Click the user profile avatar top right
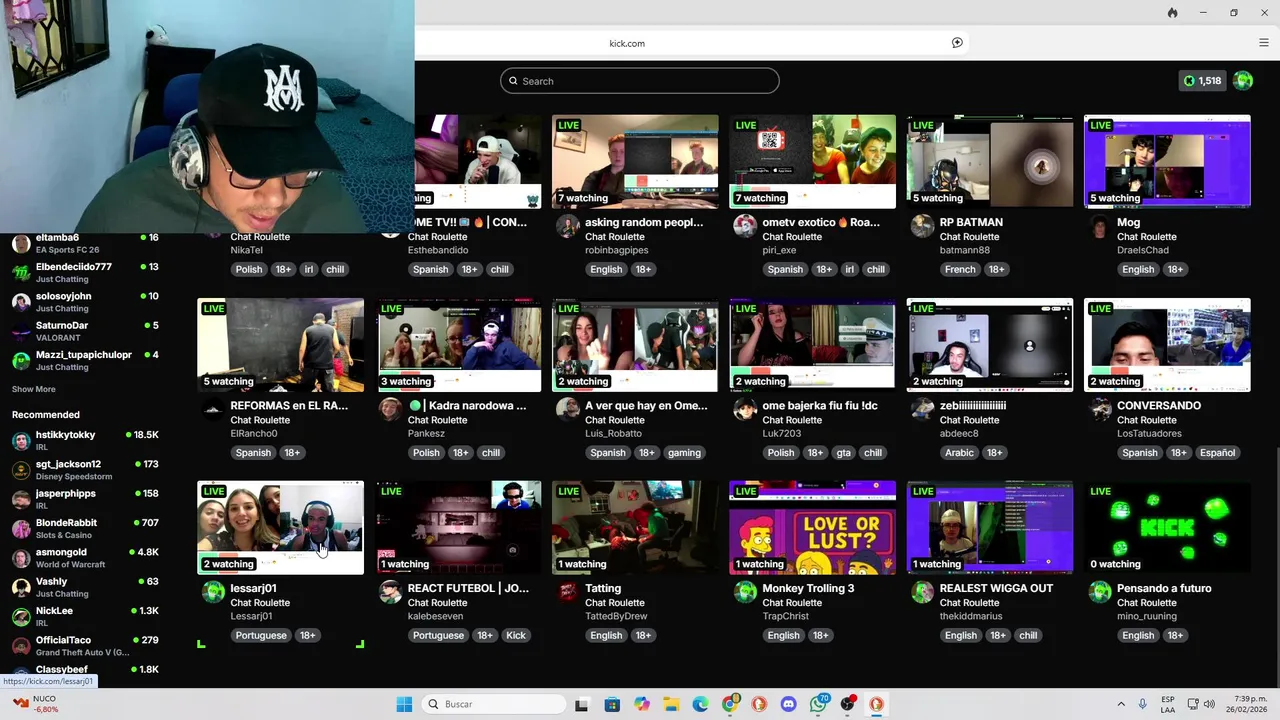 [x=1243, y=81]
